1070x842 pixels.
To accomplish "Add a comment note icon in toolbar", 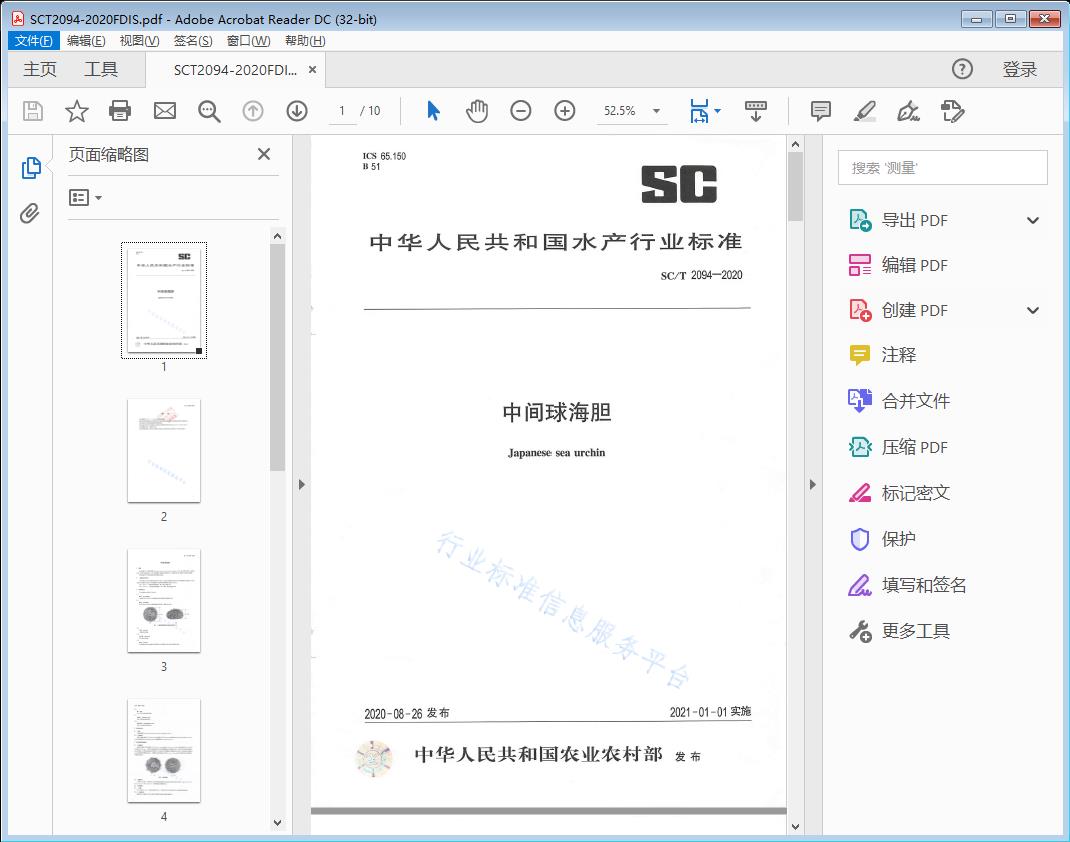I will point(821,111).
